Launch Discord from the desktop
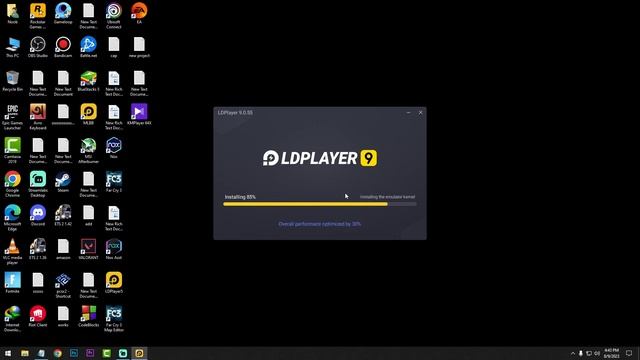This screenshot has height=360, width=640. point(38,216)
